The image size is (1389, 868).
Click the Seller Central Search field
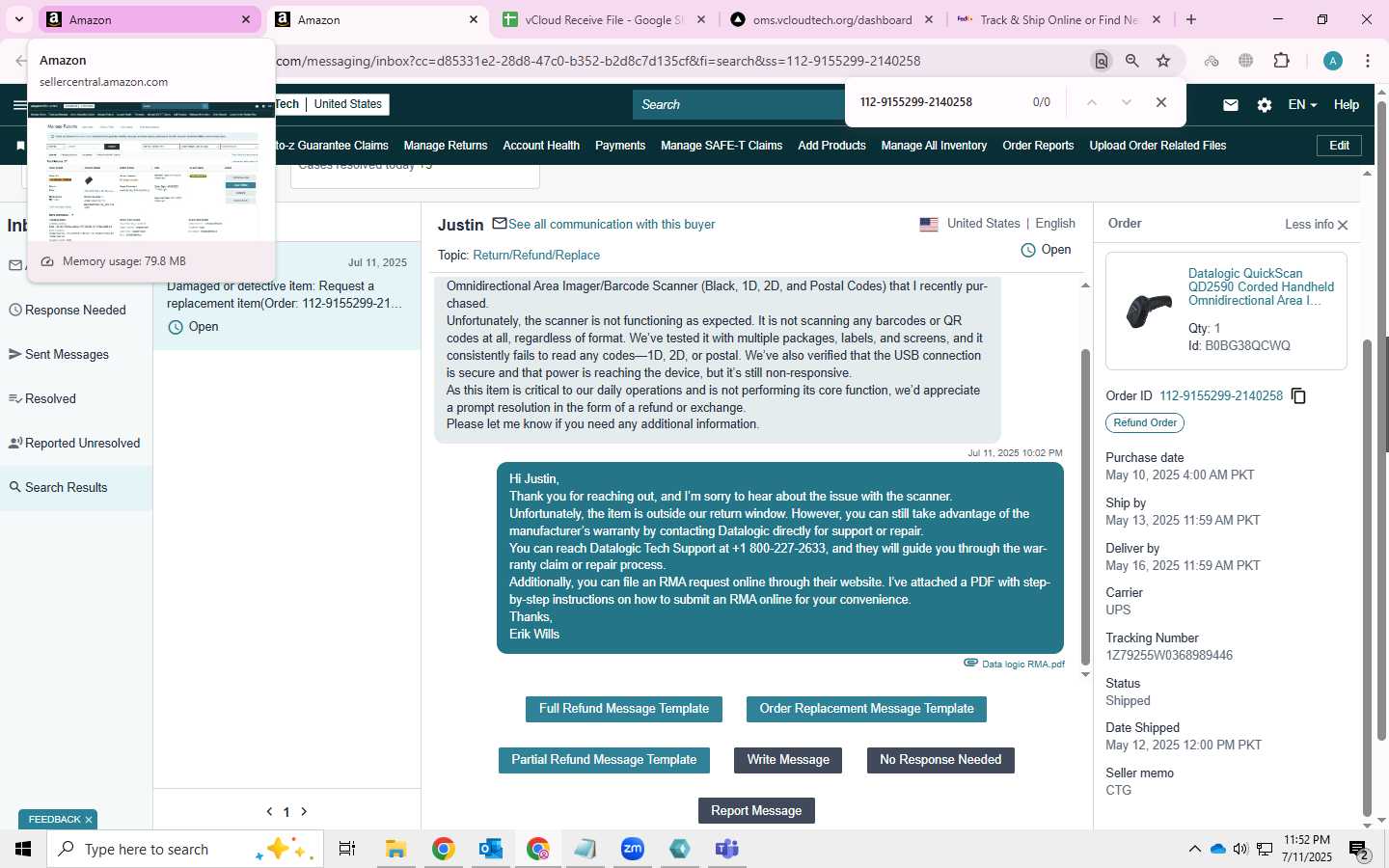738,105
